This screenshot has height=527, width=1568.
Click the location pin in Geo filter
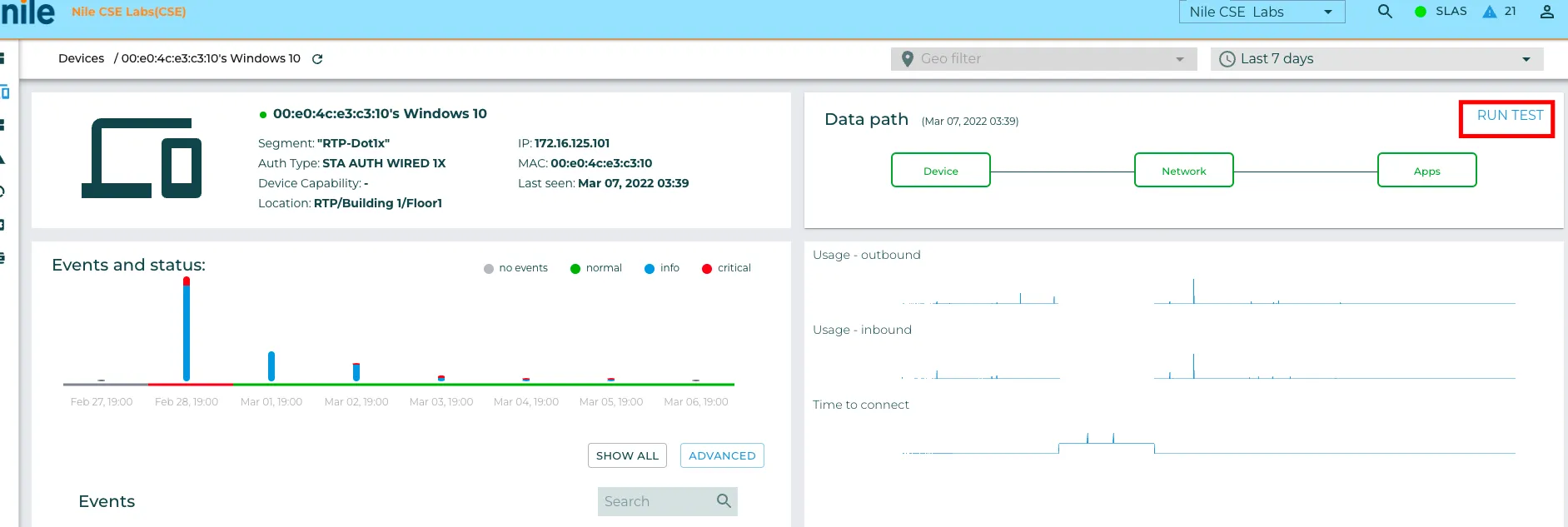click(x=908, y=59)
